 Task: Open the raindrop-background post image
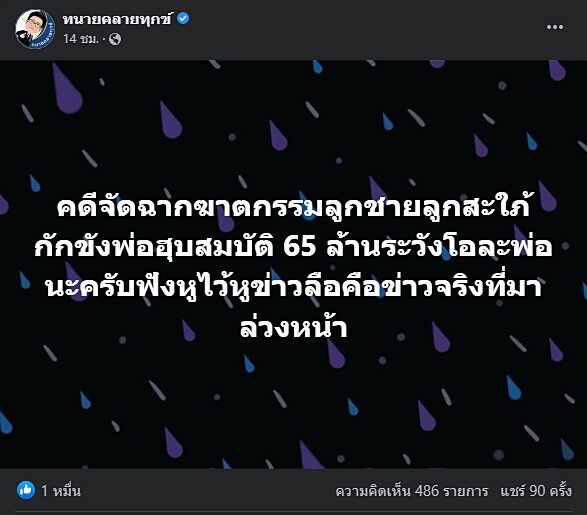[294, 264]
